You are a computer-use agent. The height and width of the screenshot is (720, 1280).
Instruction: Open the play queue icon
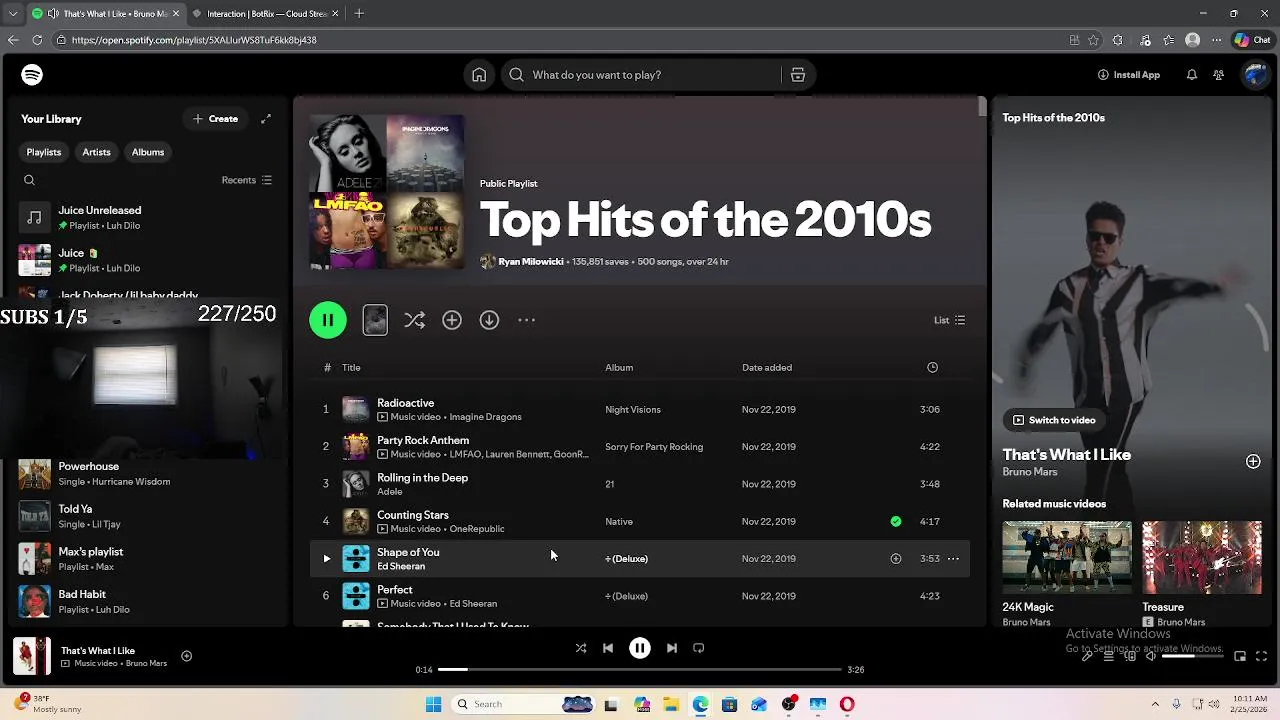click(x=1108, y=656)
